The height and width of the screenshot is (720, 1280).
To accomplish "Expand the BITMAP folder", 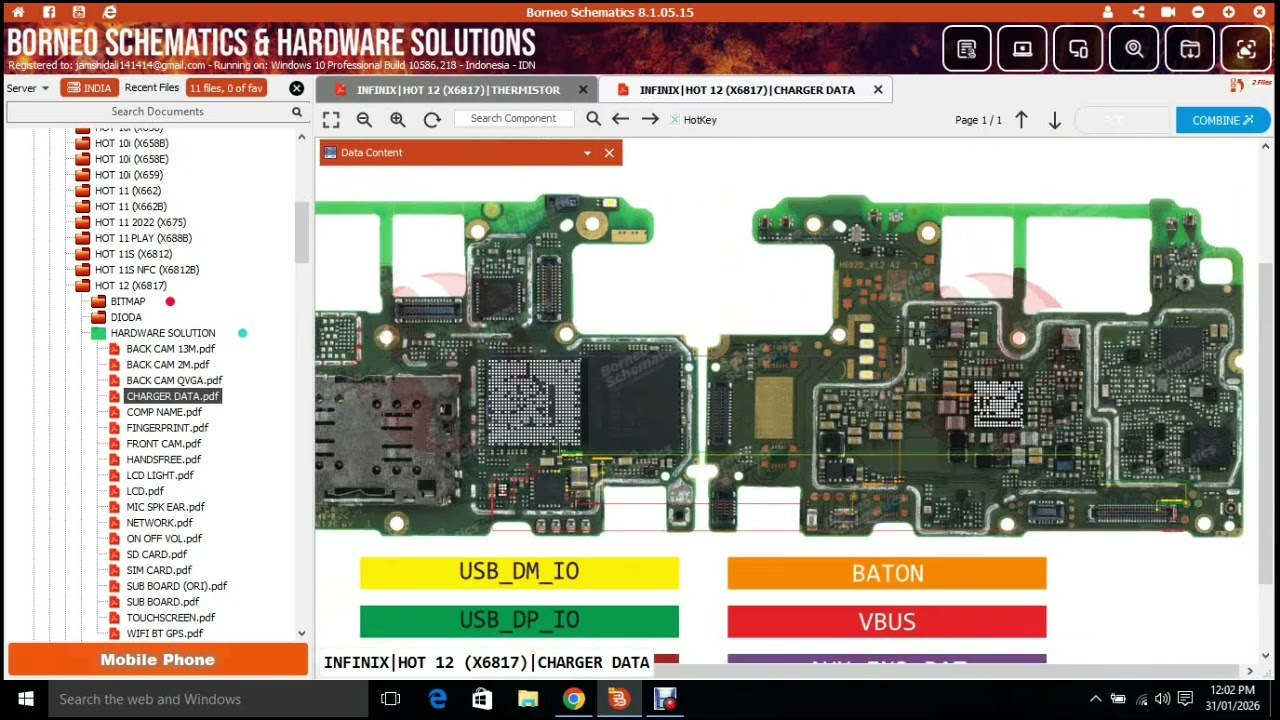I will tap(127, 301).
